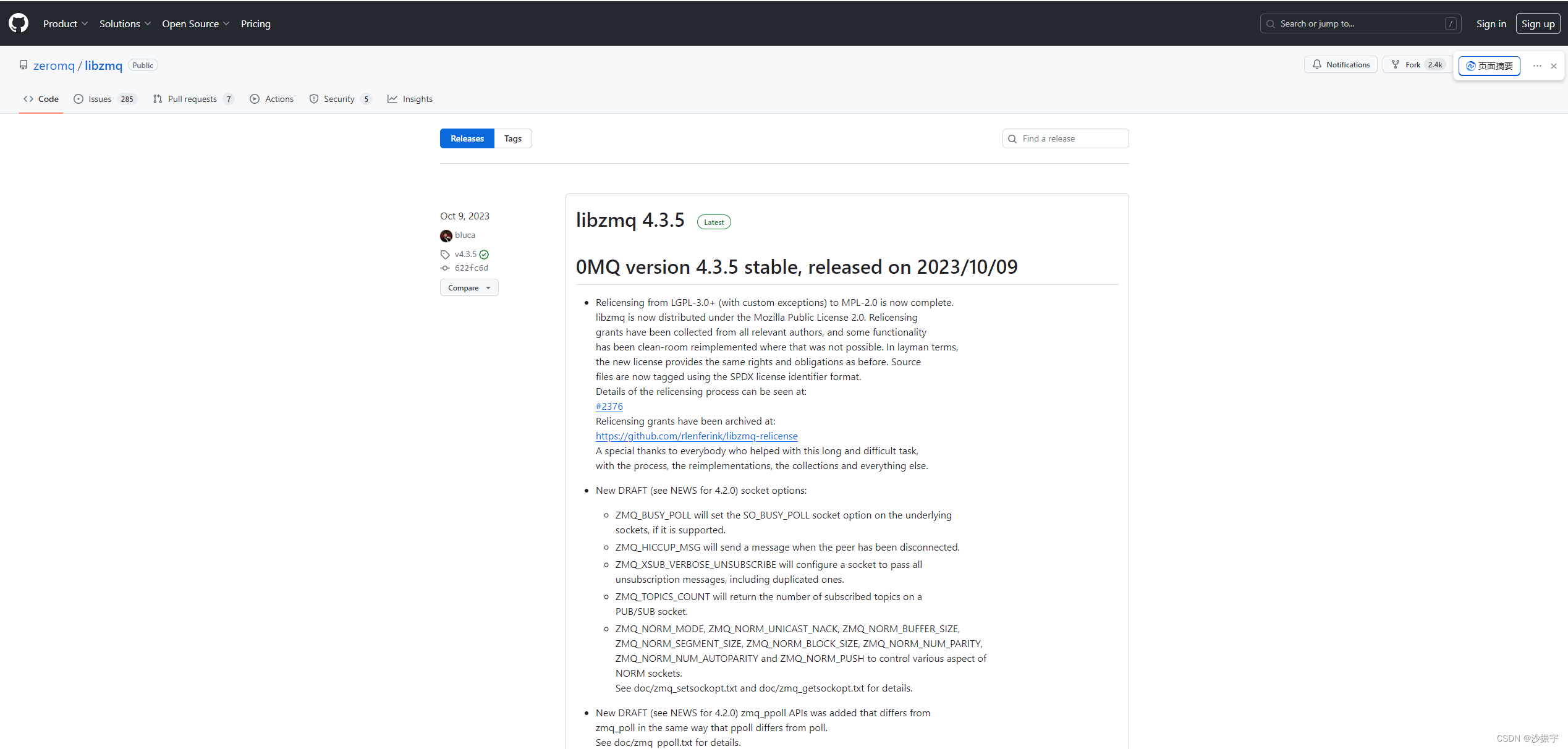Select the v4.3.5 tag icon
This screenshot has width=1568, height=749.
444,254
